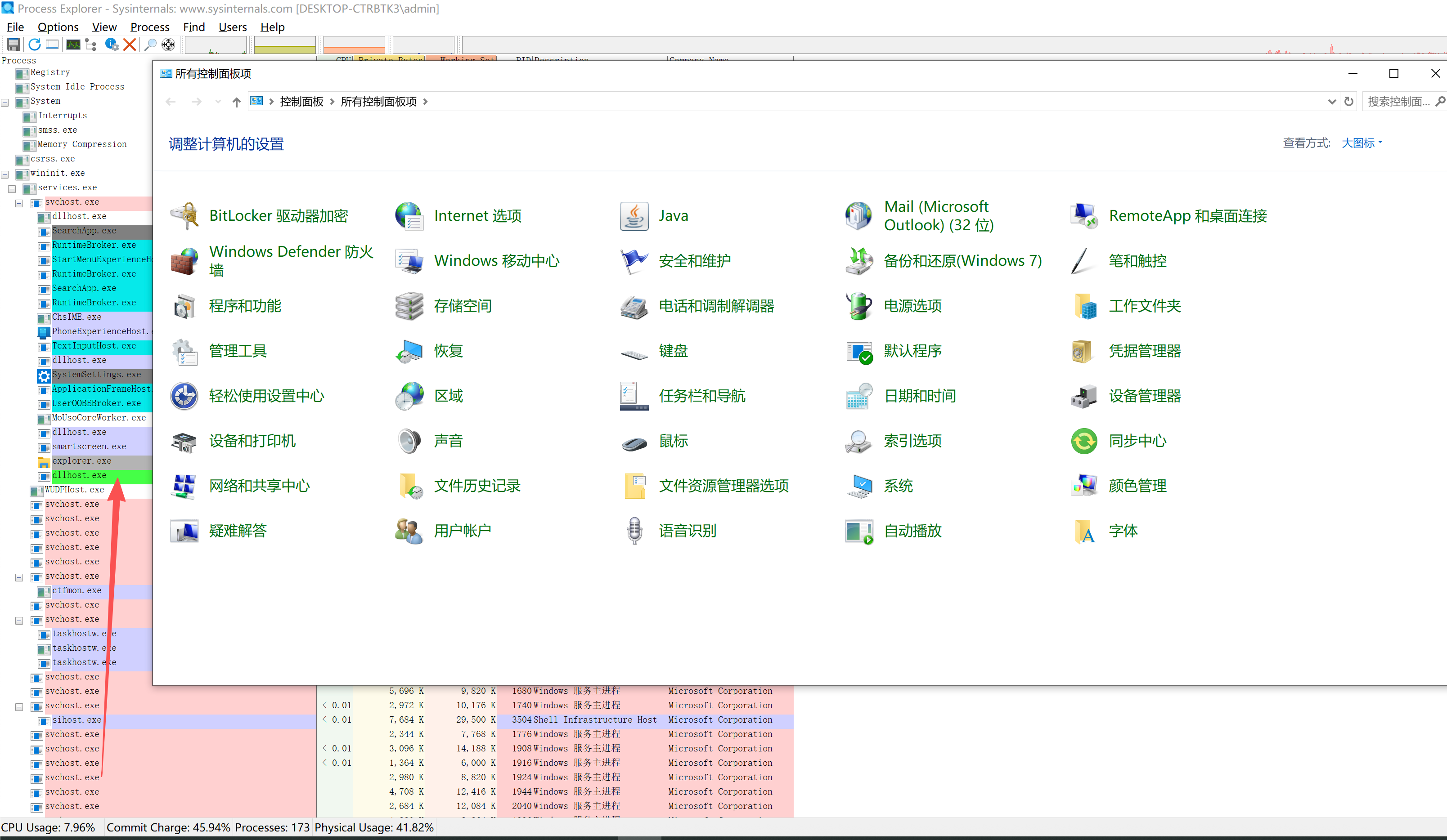Viewport: 1447px width, 840px height.
Task: Select explorer.exe in the process tree
Action: coord(81,461)
